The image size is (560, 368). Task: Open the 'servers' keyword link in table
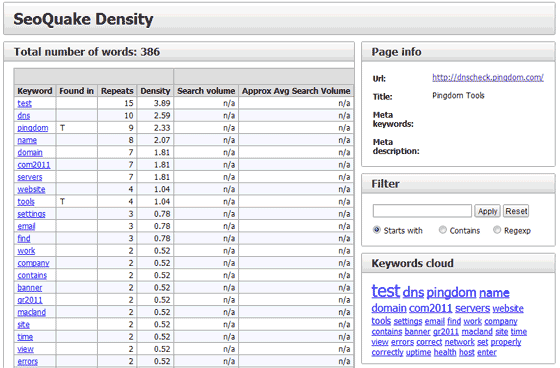coord(30,177)
